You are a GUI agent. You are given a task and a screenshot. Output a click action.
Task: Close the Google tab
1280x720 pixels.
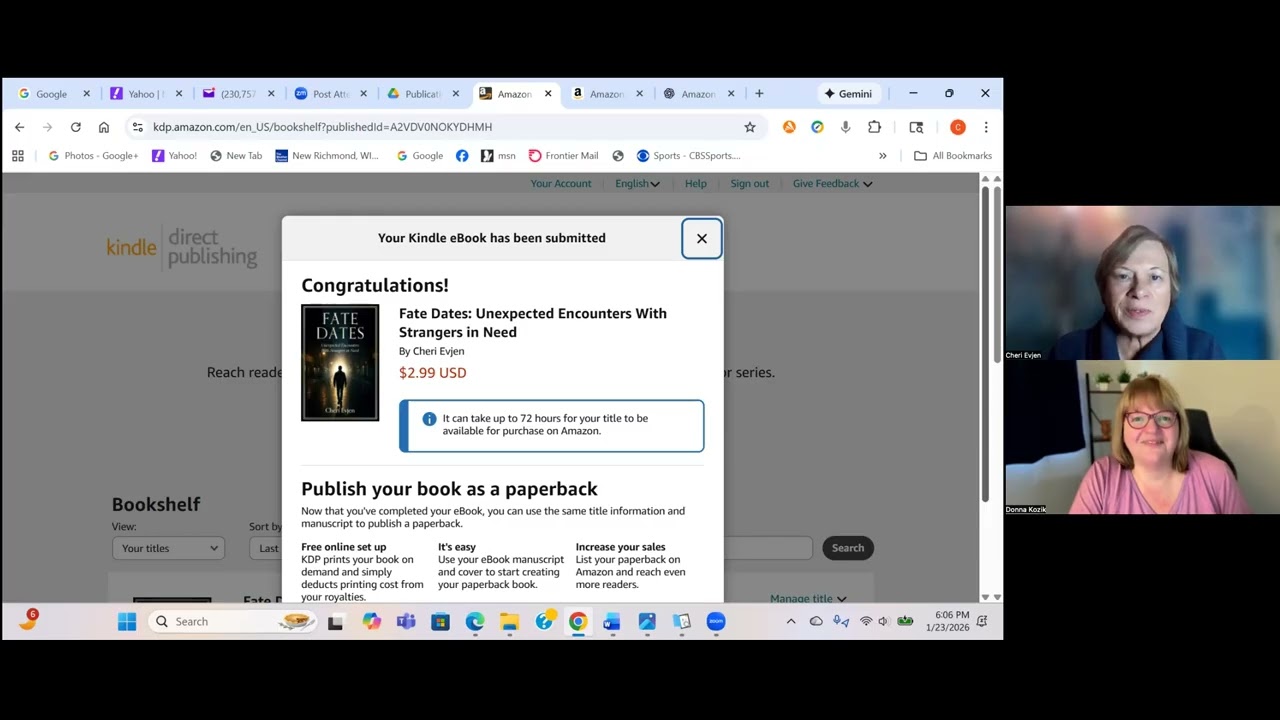click(x=86, y=94)
